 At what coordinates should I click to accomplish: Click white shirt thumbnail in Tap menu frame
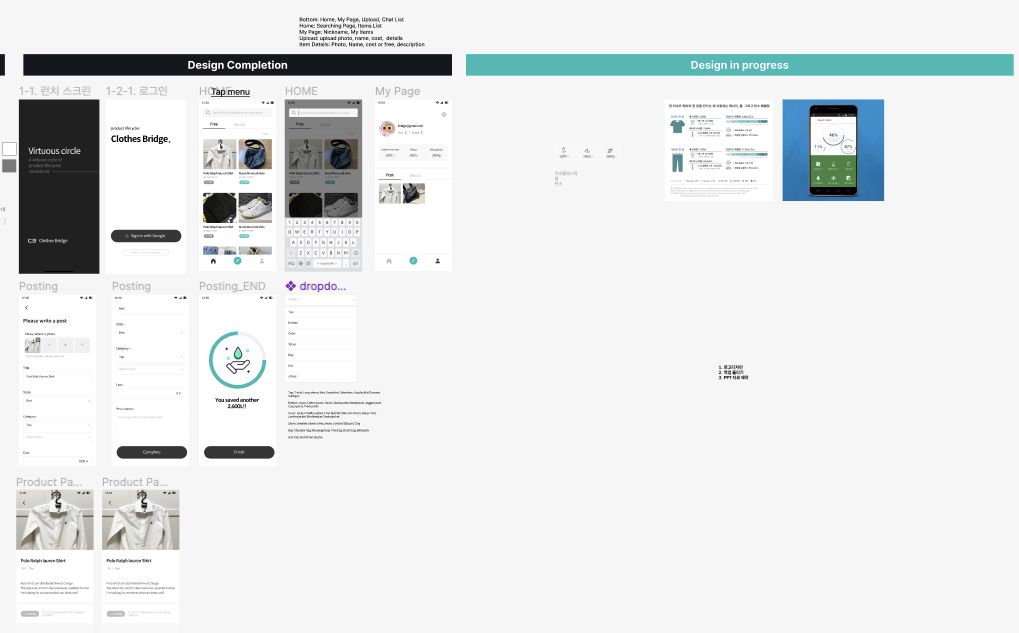[x=220, y=154]
